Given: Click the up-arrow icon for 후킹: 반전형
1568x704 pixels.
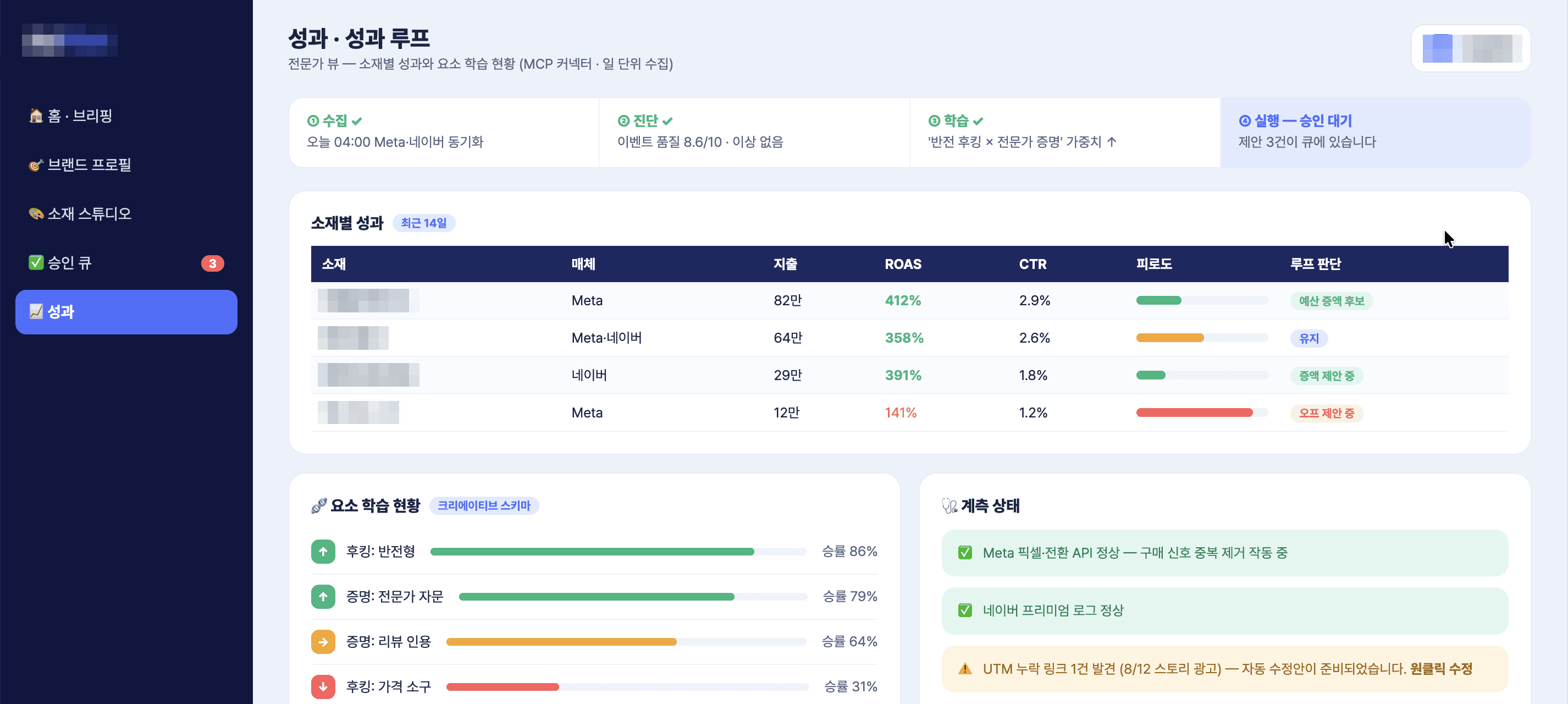Looking at the screenshot, I should click(x=323, y=552).
